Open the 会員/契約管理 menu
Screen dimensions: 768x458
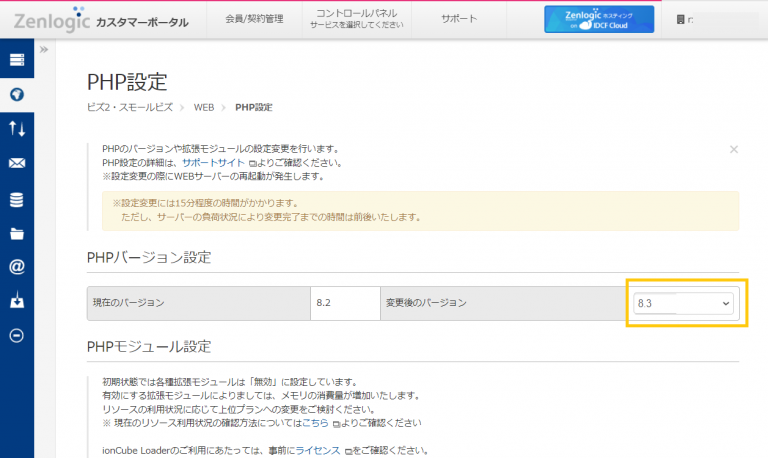point(253,18)
